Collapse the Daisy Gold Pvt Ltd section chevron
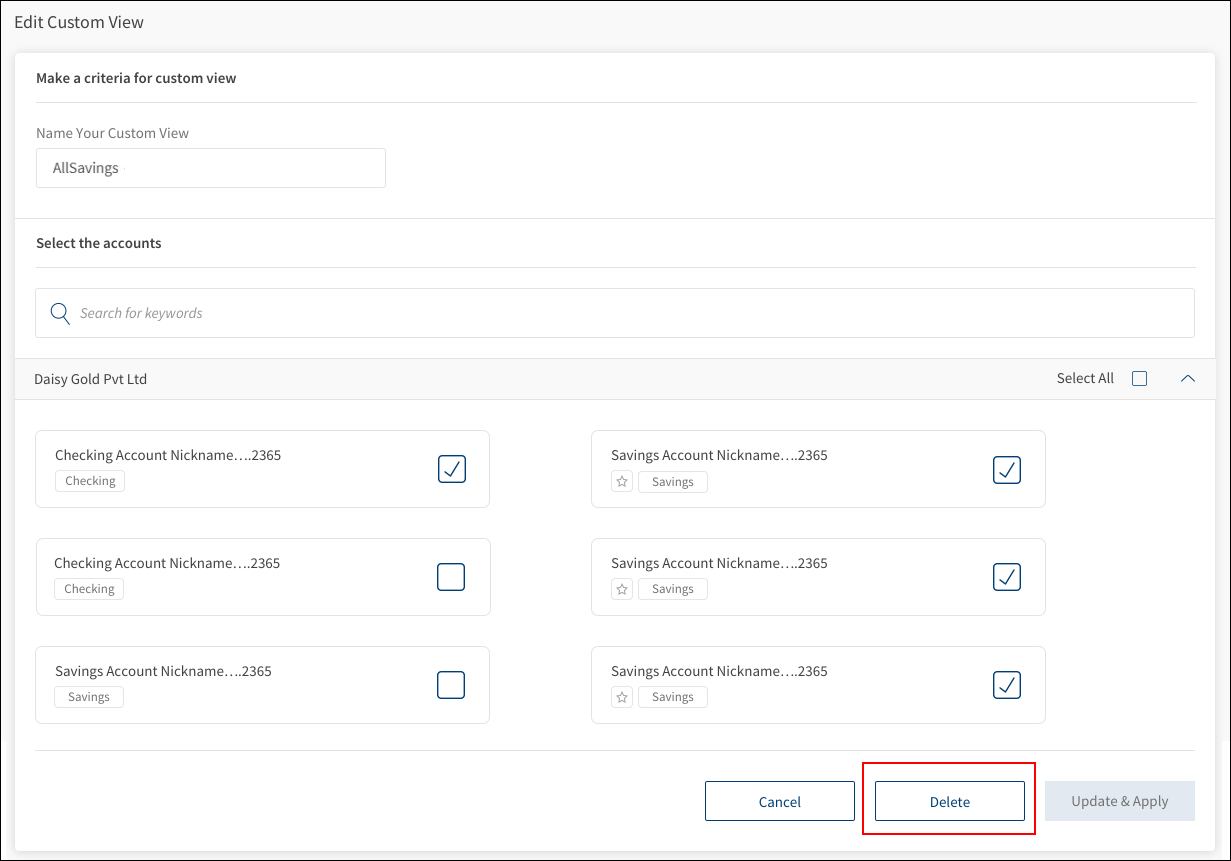1231x861 pixels. click(x=1188, y=379)
